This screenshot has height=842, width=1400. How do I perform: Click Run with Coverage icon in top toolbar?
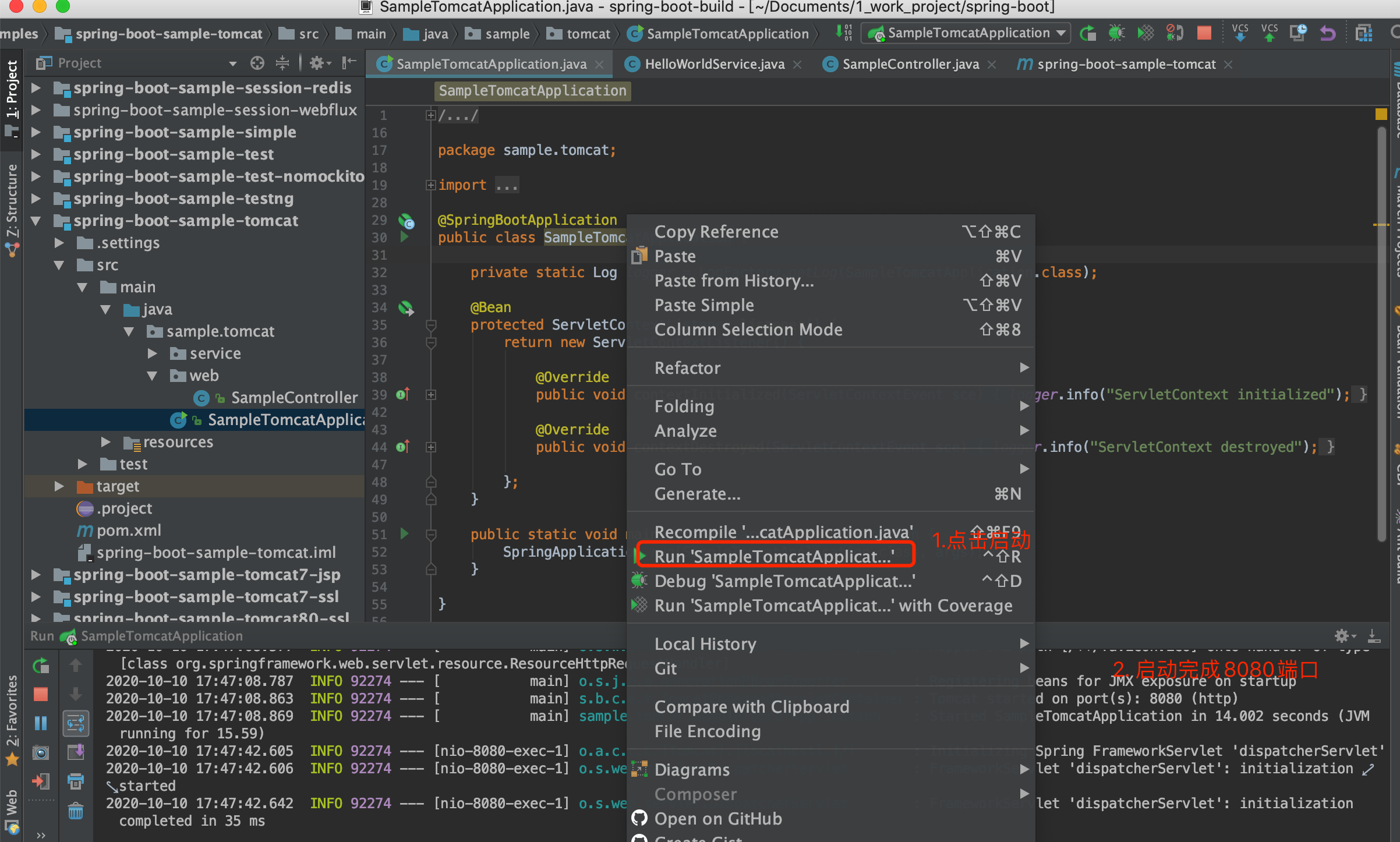coord(1145,33)
